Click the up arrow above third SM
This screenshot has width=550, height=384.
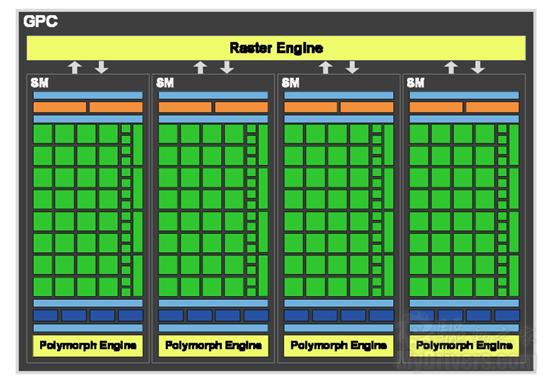pos(326,67)
